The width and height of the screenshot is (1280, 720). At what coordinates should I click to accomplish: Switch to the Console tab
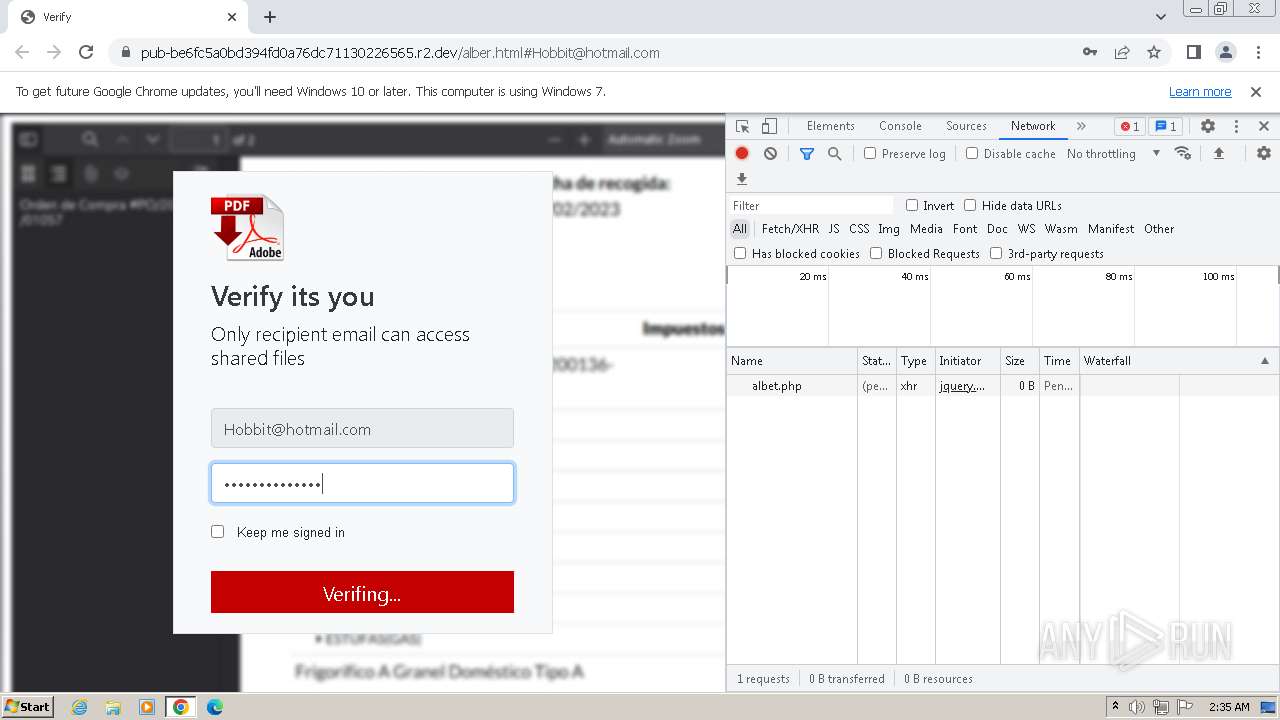(900, 126)
